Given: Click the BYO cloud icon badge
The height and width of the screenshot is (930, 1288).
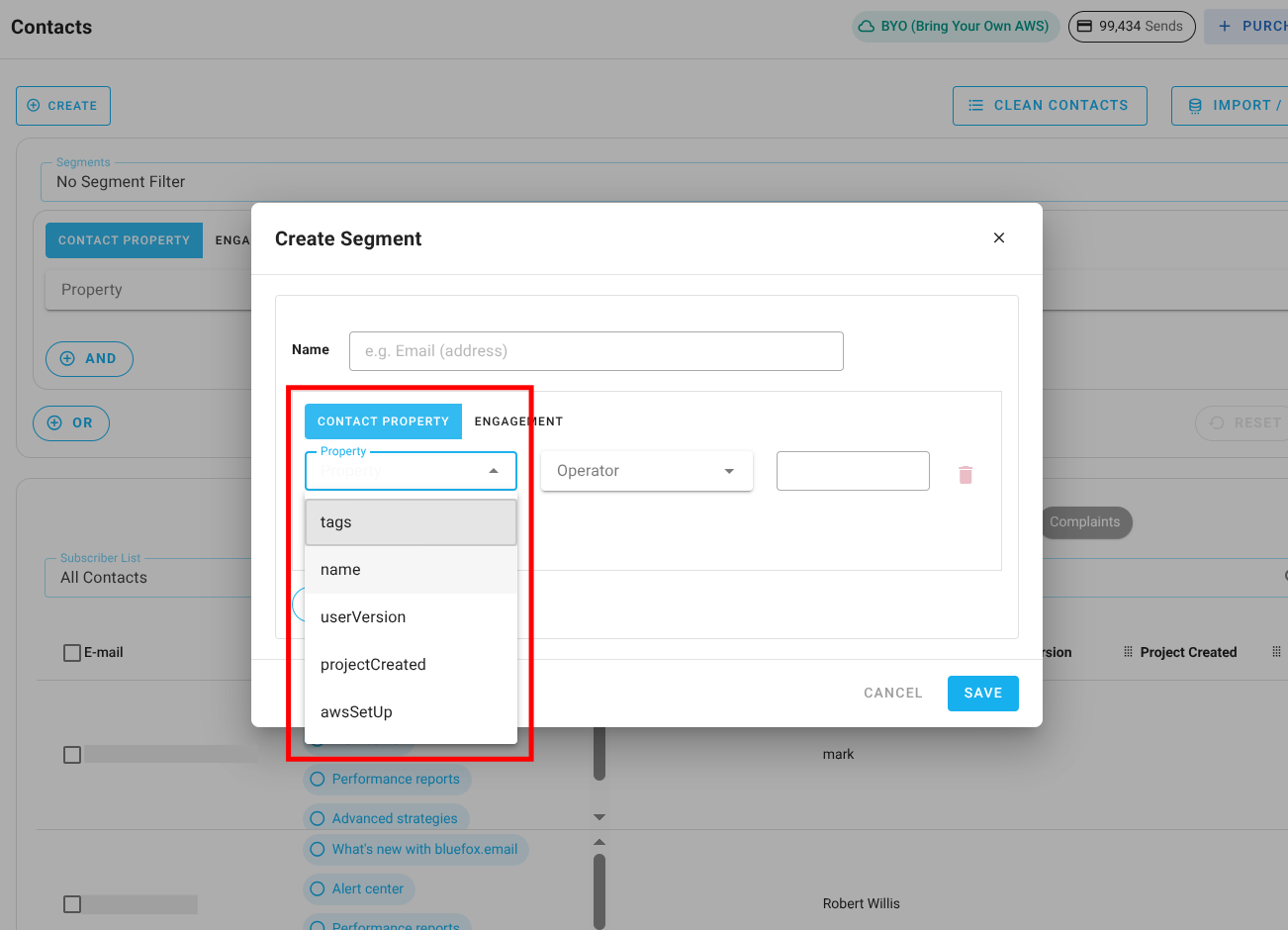Looking at the screenshot, I should point(867,27).
